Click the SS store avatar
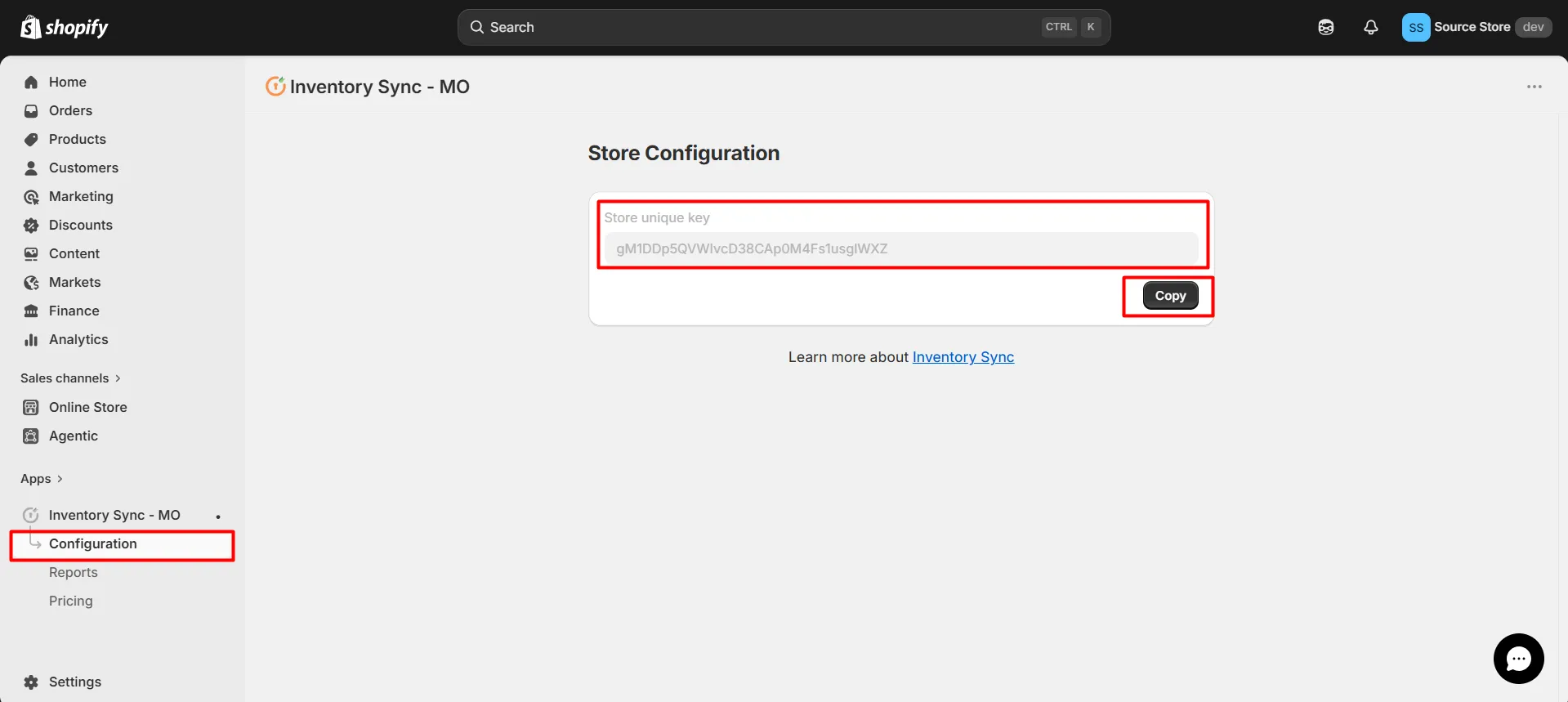1568x702 pixels. 1416,27
